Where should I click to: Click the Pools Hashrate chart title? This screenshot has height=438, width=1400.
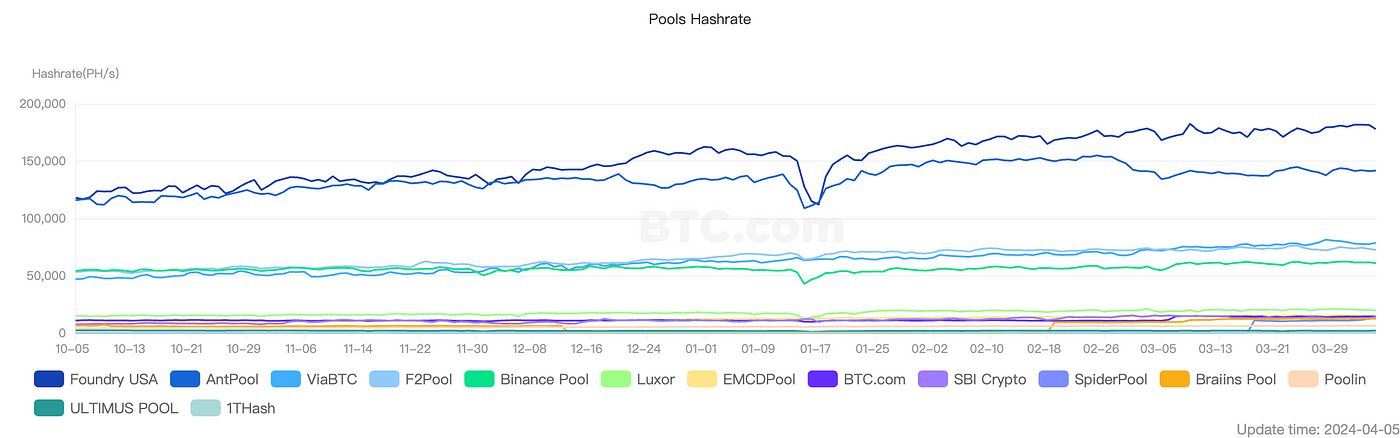click(700, 18)
